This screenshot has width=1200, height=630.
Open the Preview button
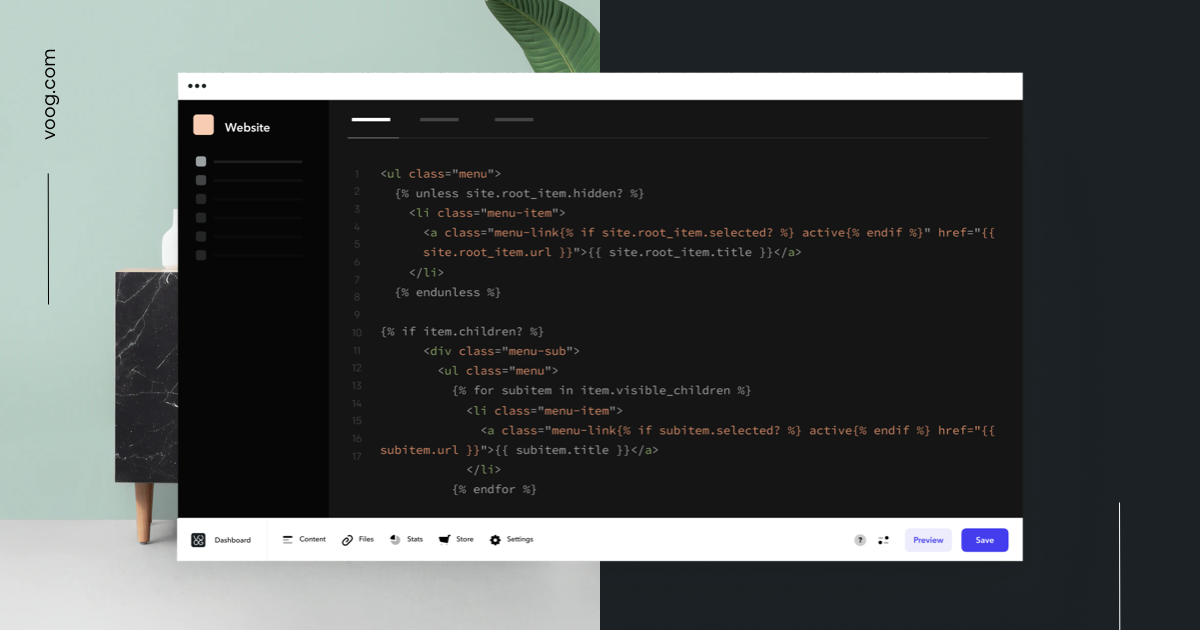click(928, 539)
